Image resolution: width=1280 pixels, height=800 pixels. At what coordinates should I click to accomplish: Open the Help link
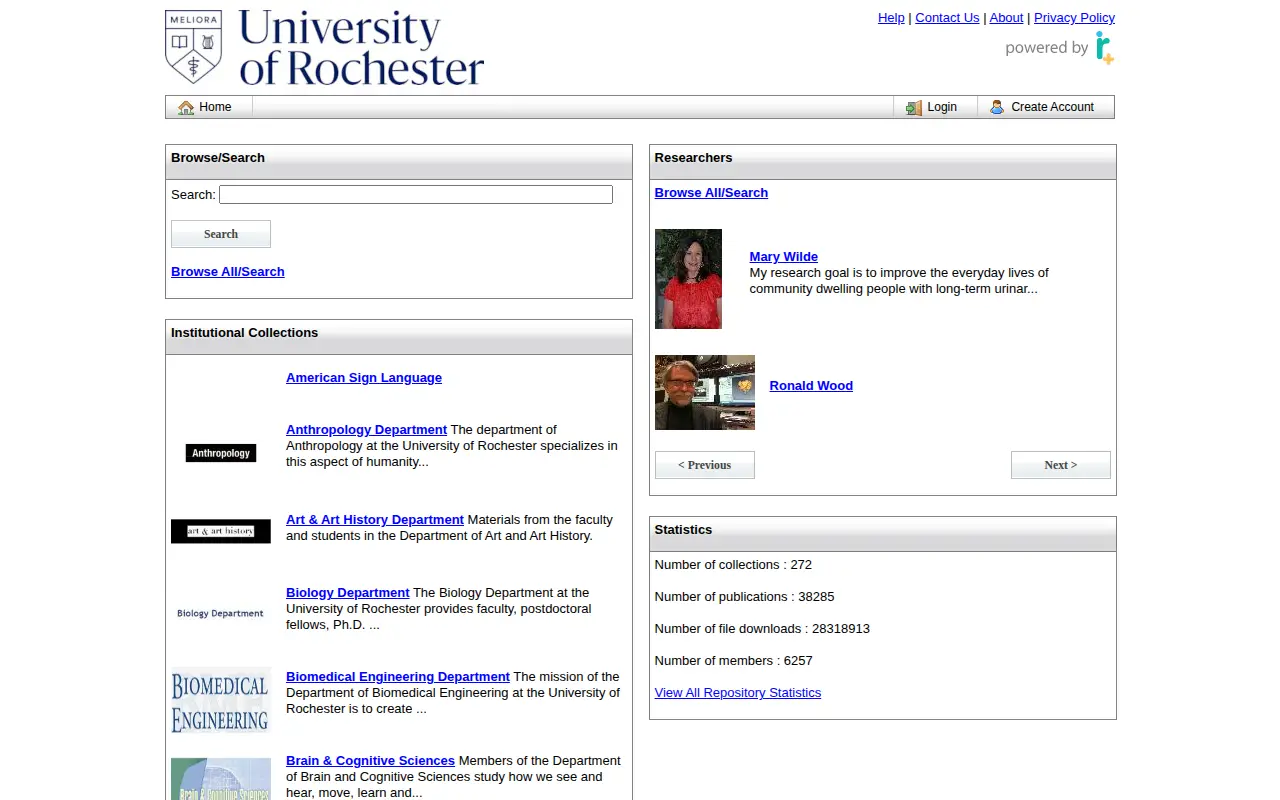click(891, 18)
